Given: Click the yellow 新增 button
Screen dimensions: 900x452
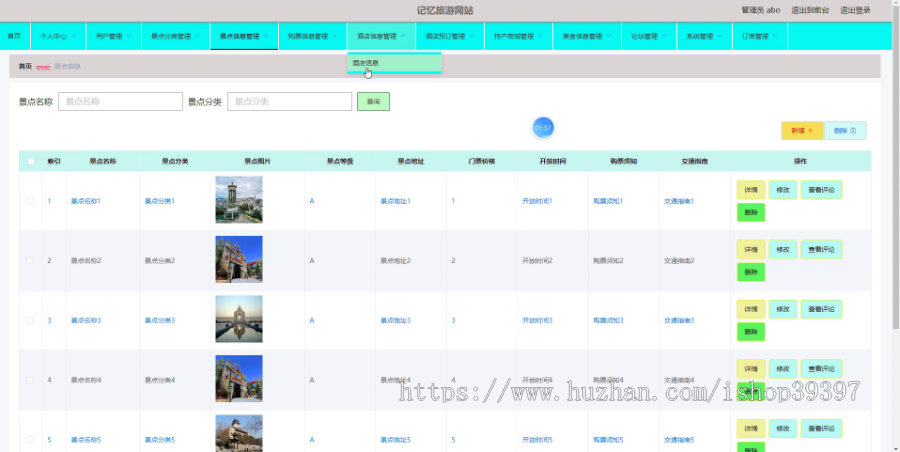Looking at the screenshot, I should pos(802,131).
